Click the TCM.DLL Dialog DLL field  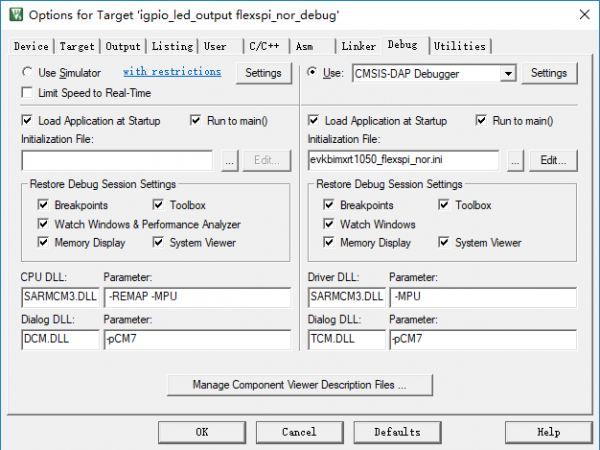coord(344,340)
